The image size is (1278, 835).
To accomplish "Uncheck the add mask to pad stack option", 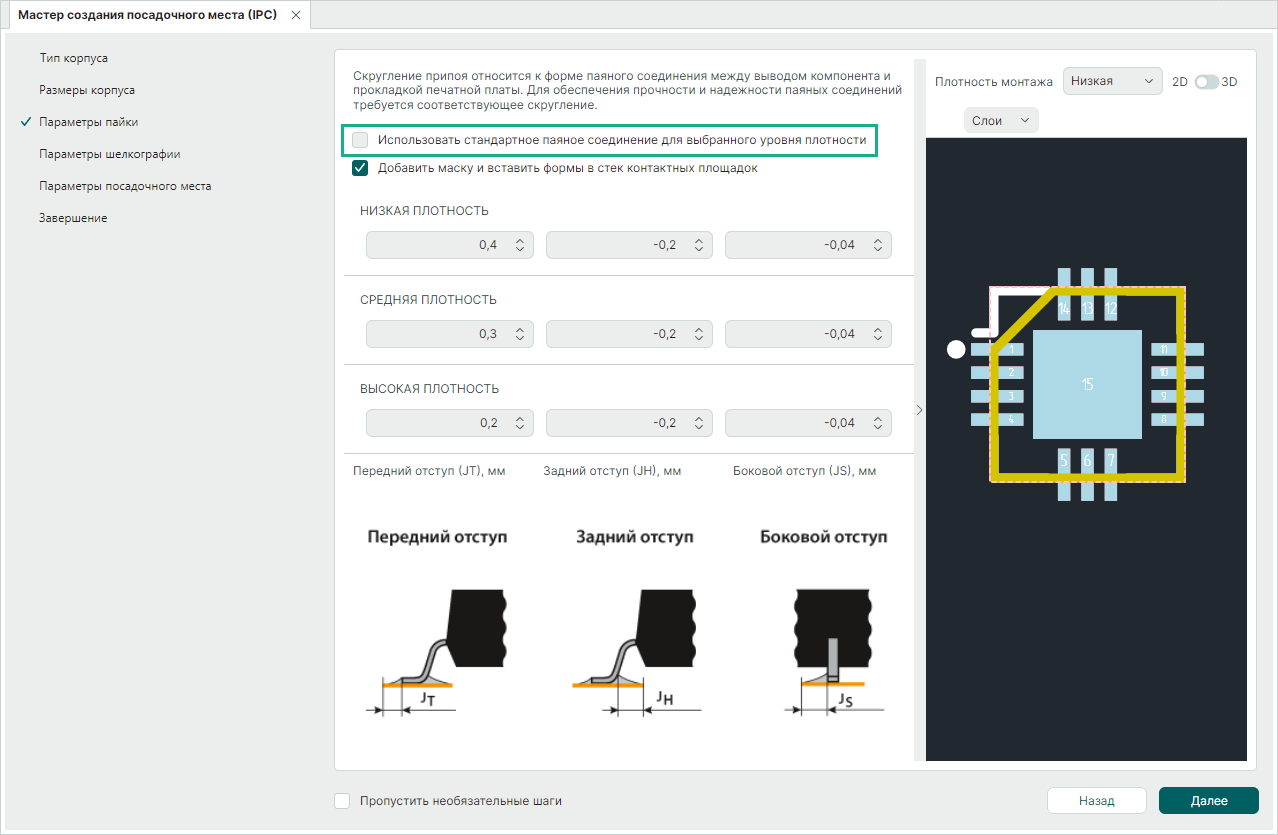I will click(x=361, y=168).
